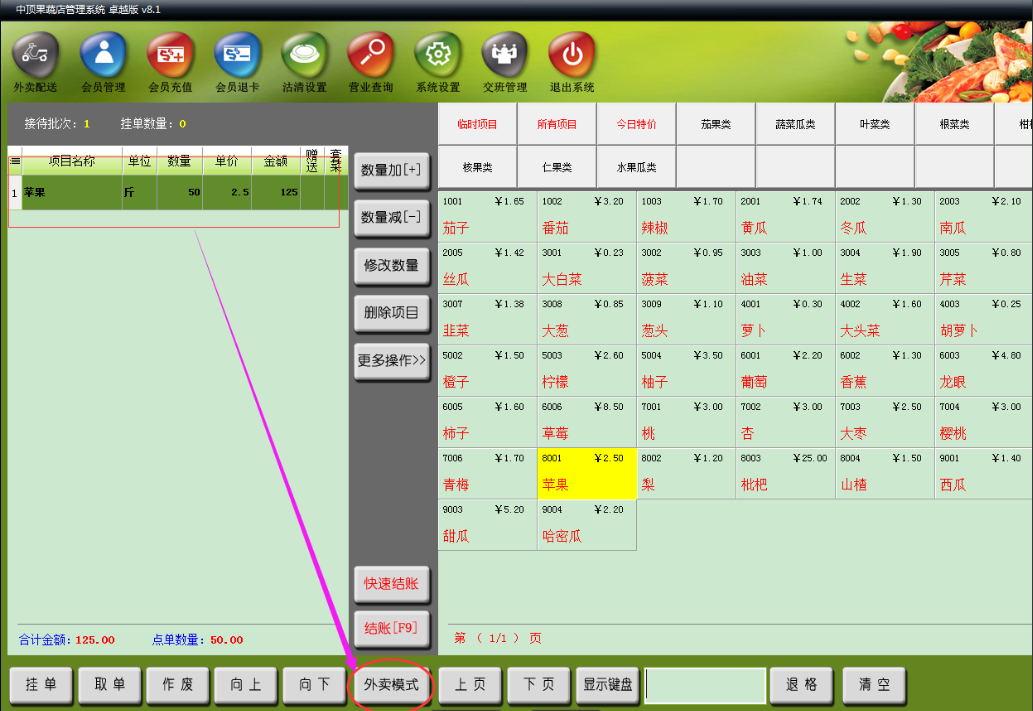Select the 根菜类 category tab
This screenshot has width=1033, height=711.
point(954,124)
